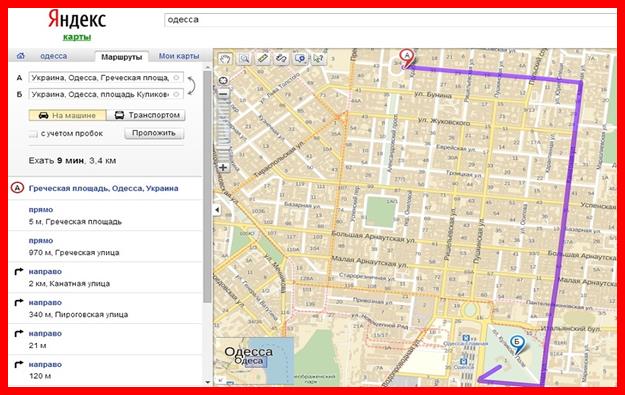Click right-turn arrow for Канатная улица

pos(18,272)
